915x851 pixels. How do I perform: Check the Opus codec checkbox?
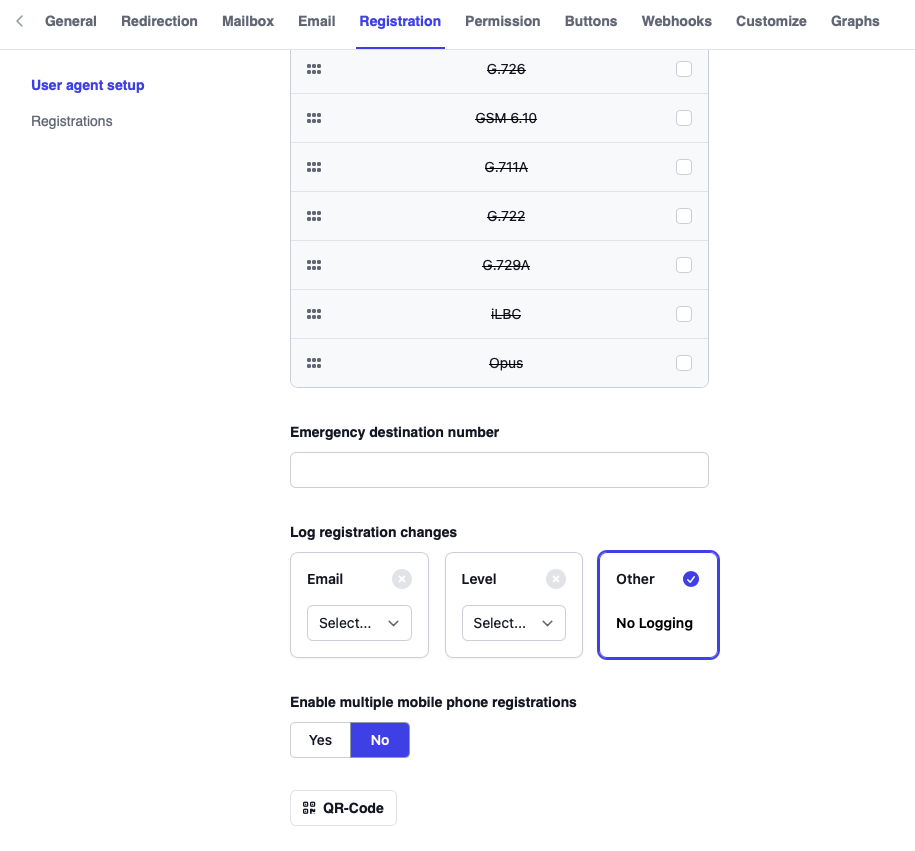pos(684,363)
